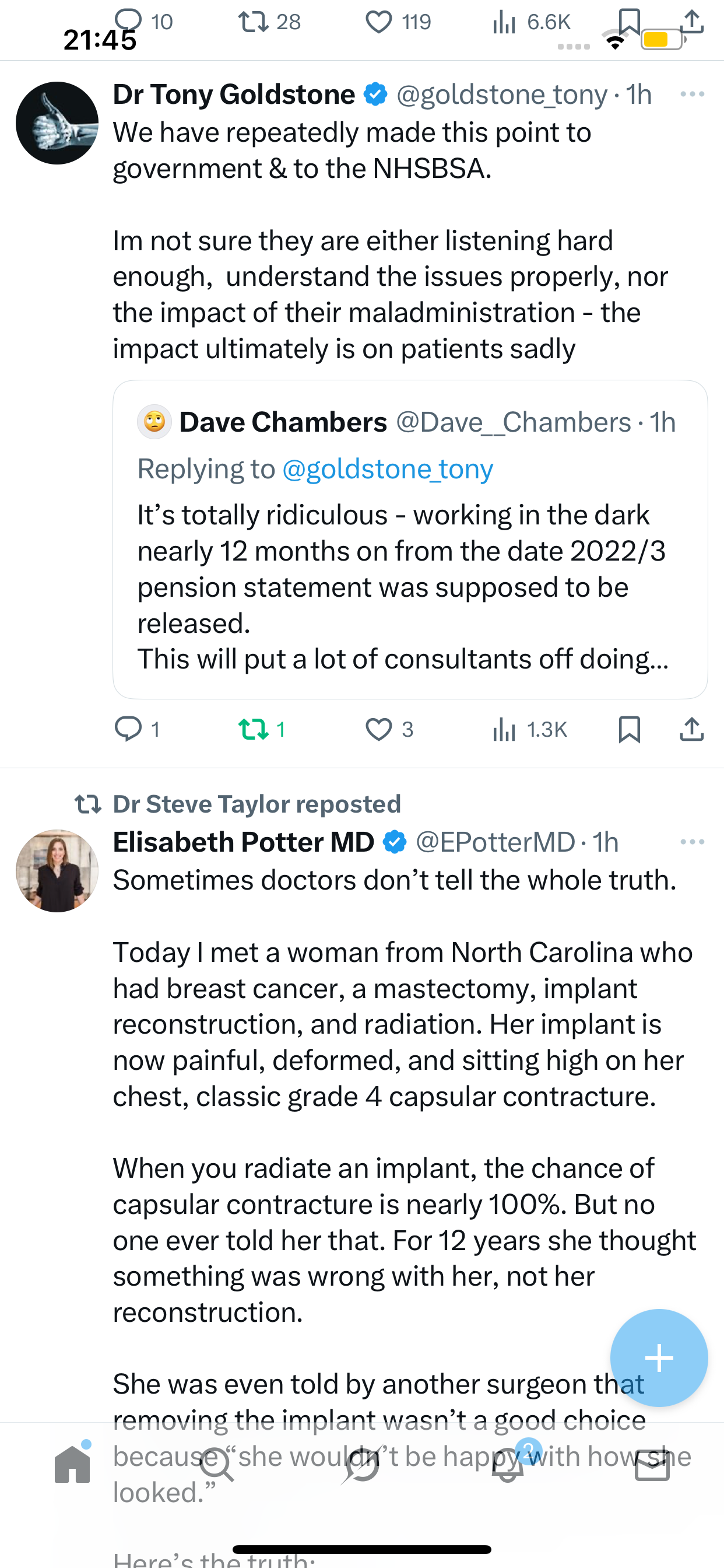Open the Notifications bell tab

508,1465
